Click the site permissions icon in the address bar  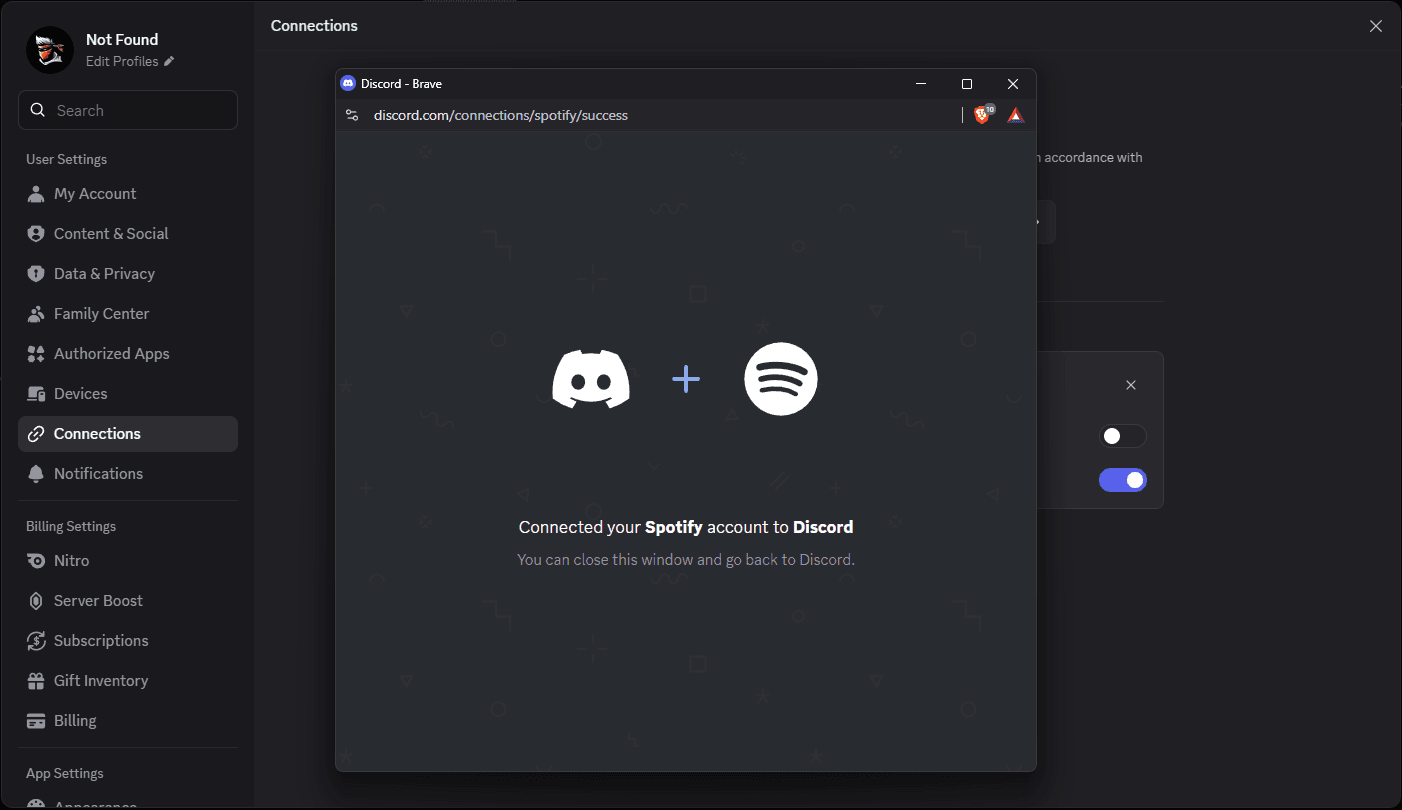[352, 114]
